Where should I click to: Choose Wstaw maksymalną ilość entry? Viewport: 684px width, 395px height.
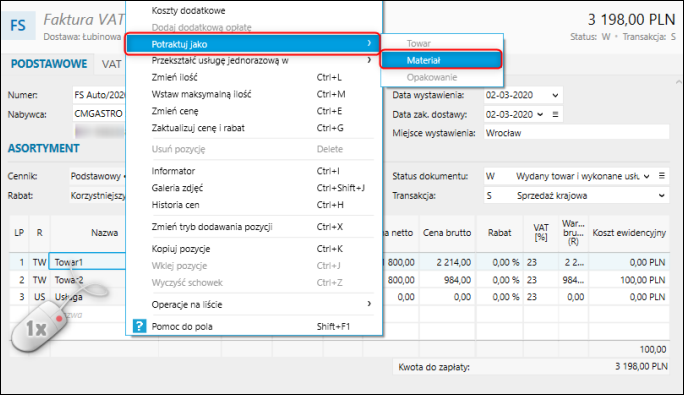254,94
